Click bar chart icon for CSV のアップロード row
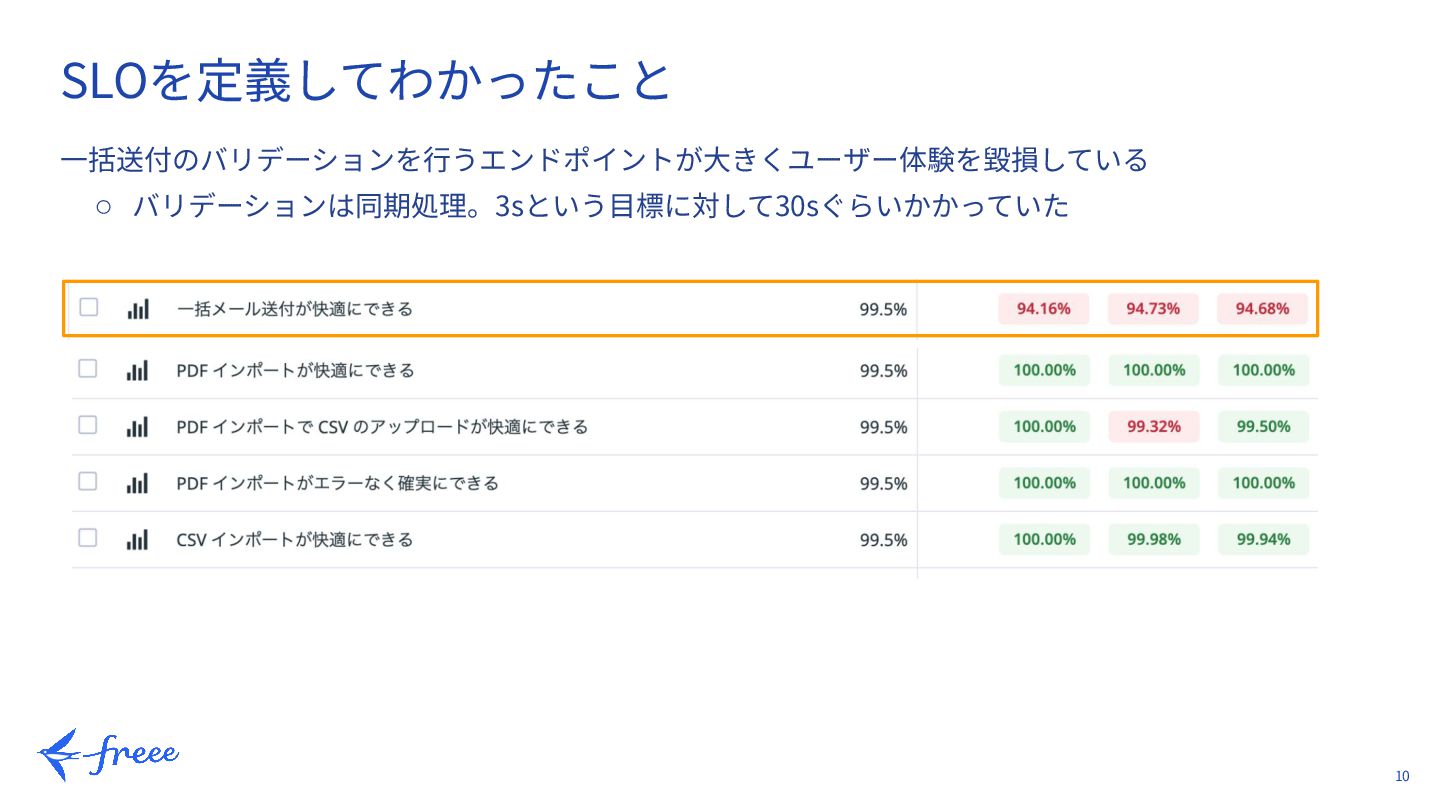This screenshot has width=1440, height=810. [x=138, y=427]
